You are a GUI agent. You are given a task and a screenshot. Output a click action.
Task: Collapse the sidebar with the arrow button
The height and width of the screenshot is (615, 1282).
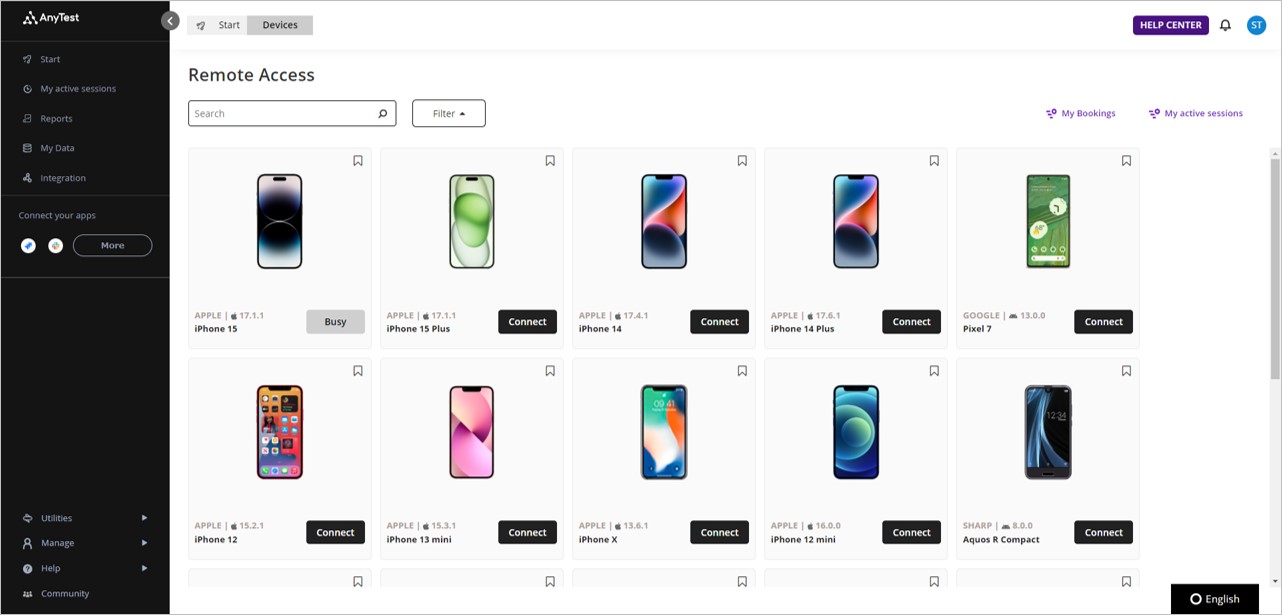point(170,21)
